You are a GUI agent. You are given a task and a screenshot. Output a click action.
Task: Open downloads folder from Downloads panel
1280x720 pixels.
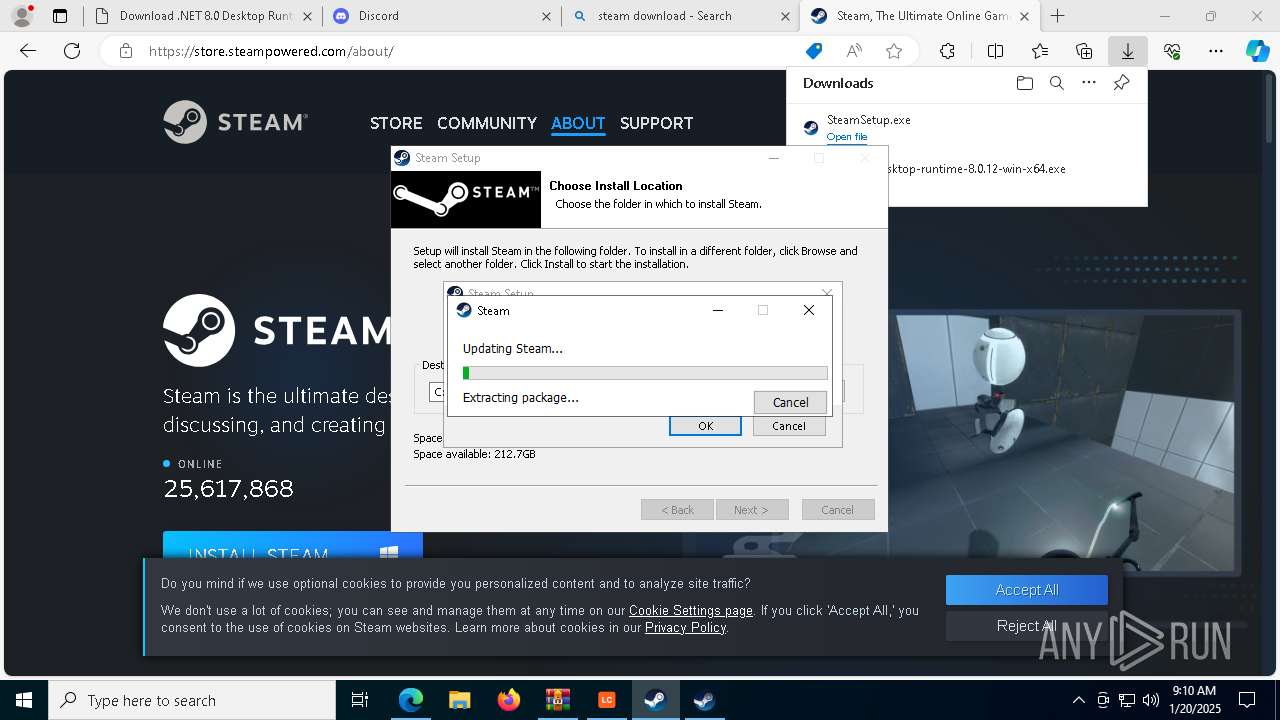(1024, 83)
